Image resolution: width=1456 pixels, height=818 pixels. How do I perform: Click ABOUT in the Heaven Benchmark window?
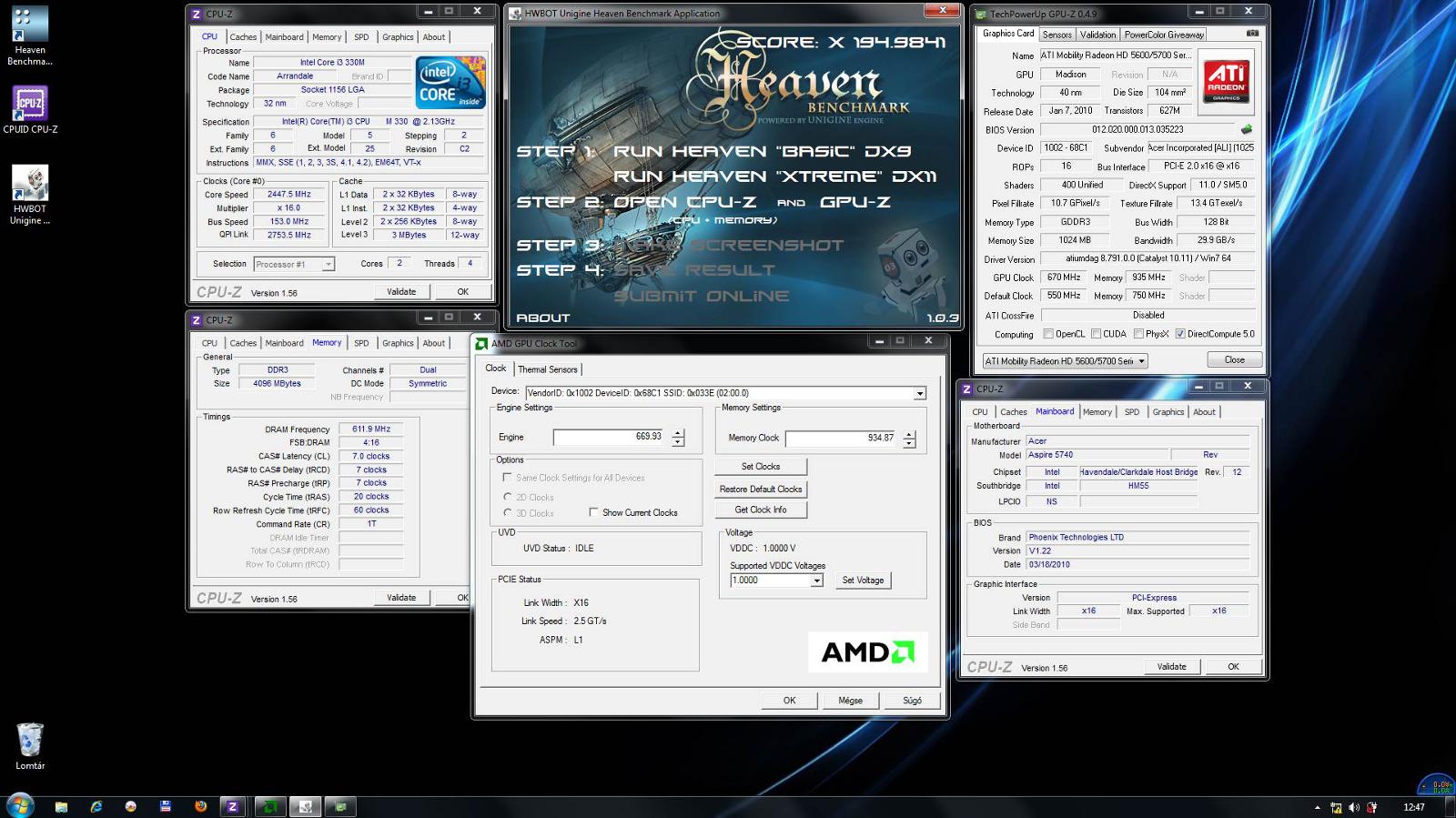[x=543, y=318]
